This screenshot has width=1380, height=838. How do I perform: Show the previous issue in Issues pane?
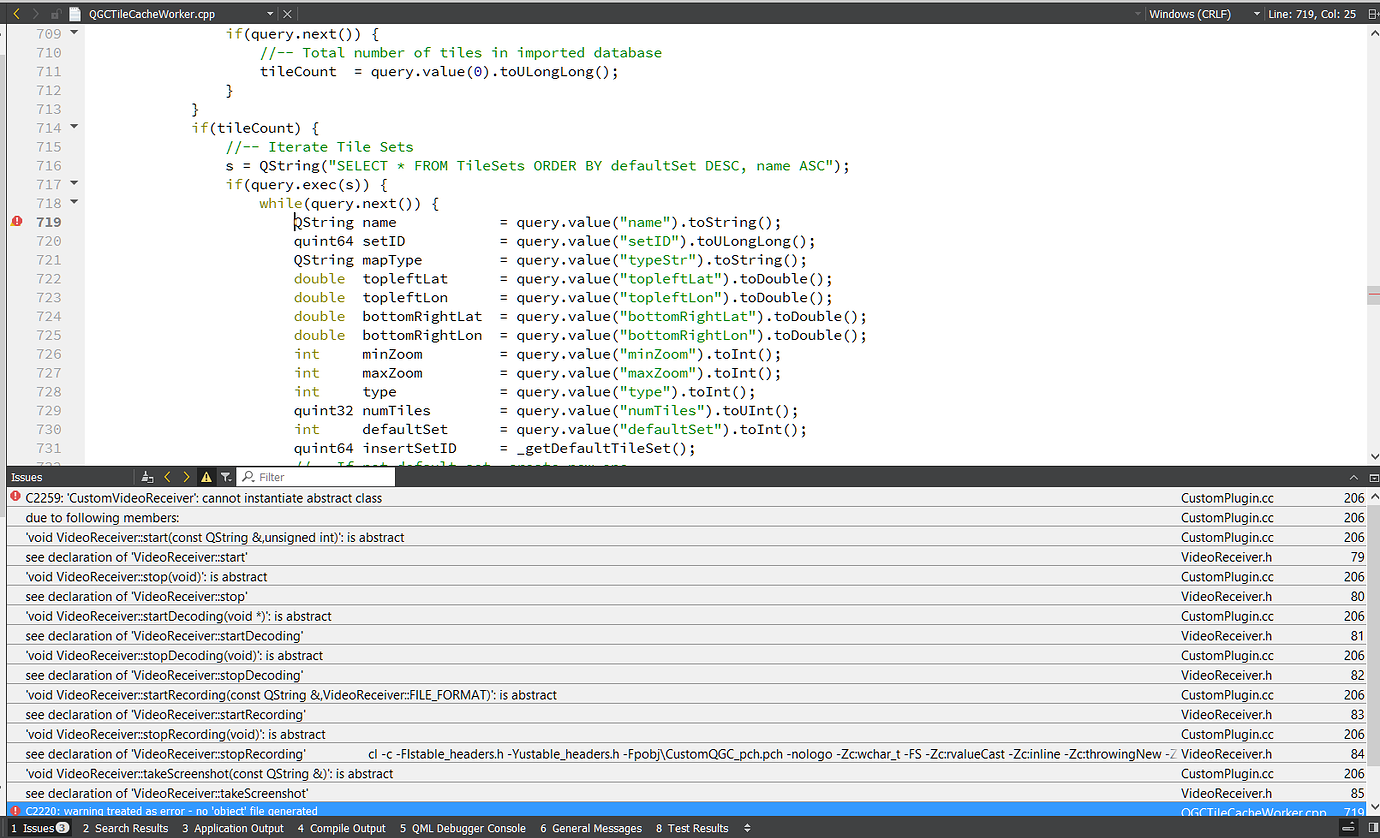point(167,477)
